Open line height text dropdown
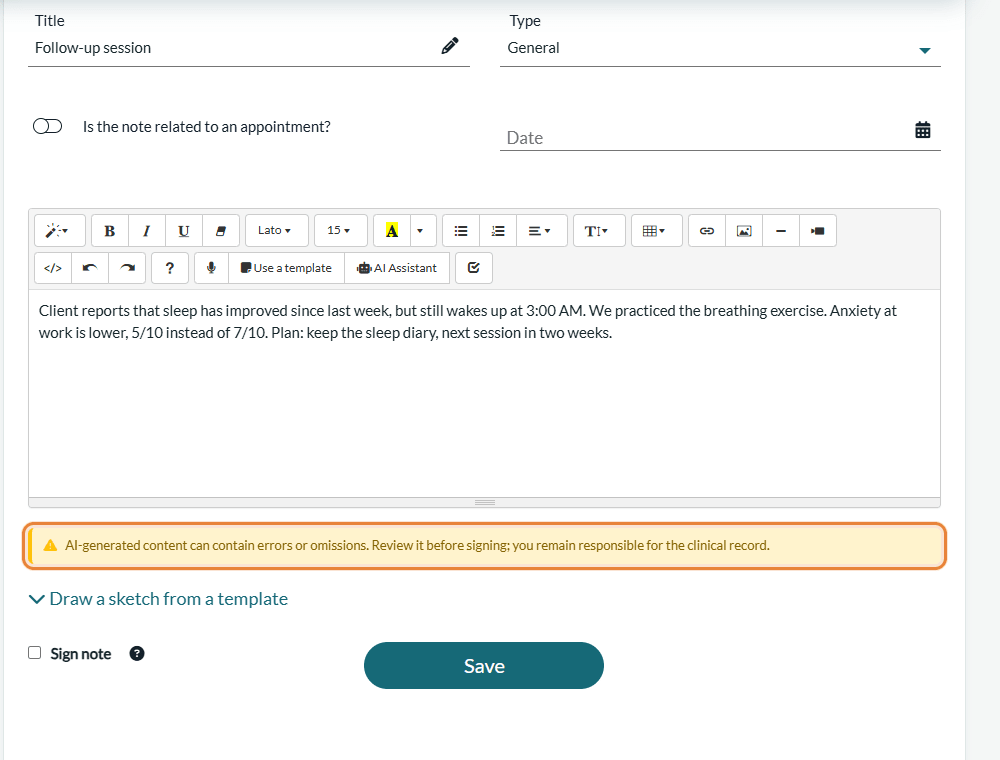The height and width of the screenshot is (760, 1000). tap(599, 231)
